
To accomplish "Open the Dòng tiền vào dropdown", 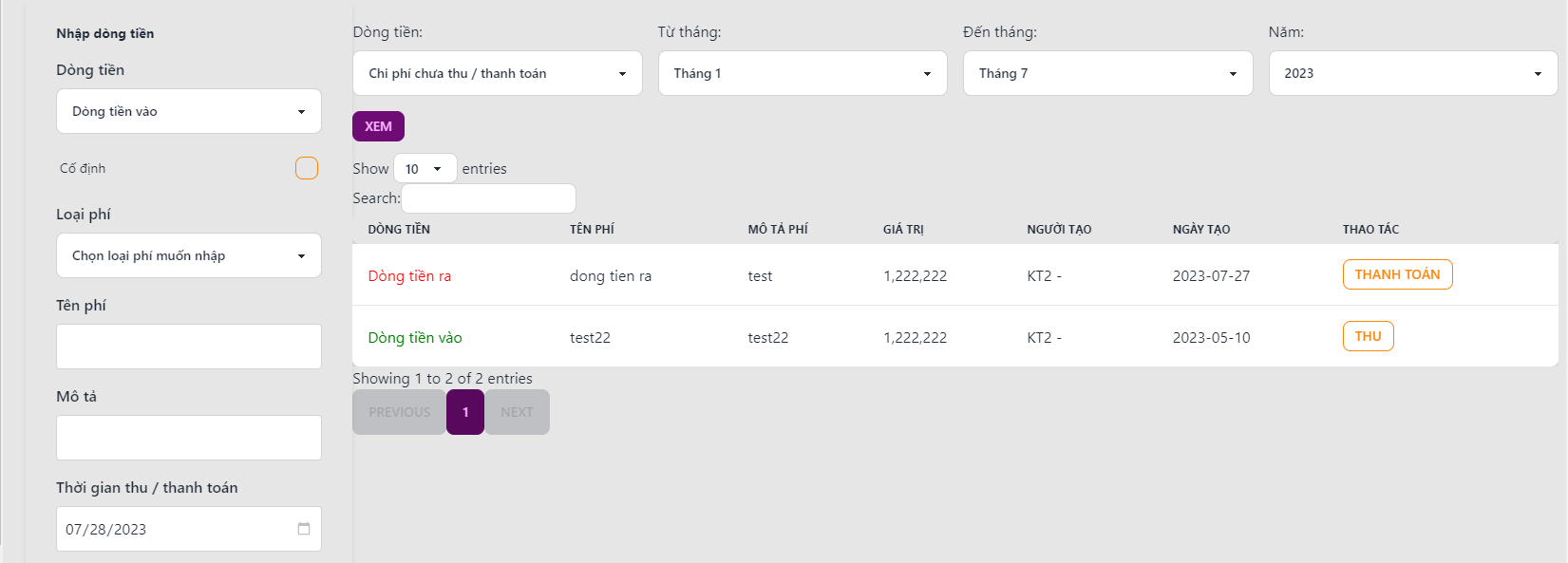I will tap(189, 111).
